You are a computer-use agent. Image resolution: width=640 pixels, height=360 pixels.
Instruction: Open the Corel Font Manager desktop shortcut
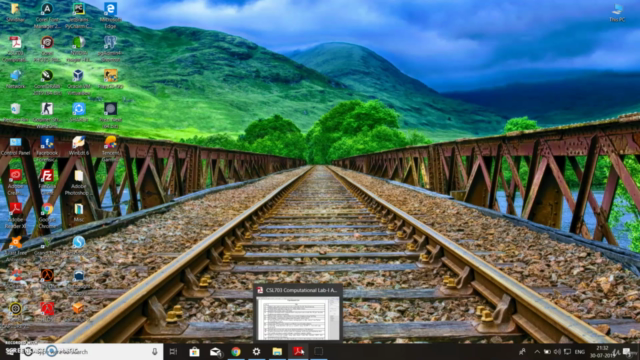(47, 15)
